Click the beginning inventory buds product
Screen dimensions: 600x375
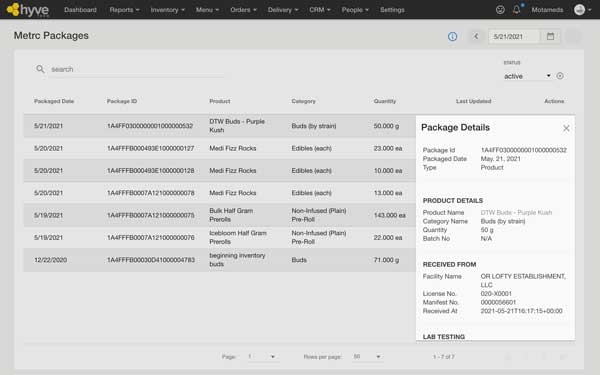(237, 259)
